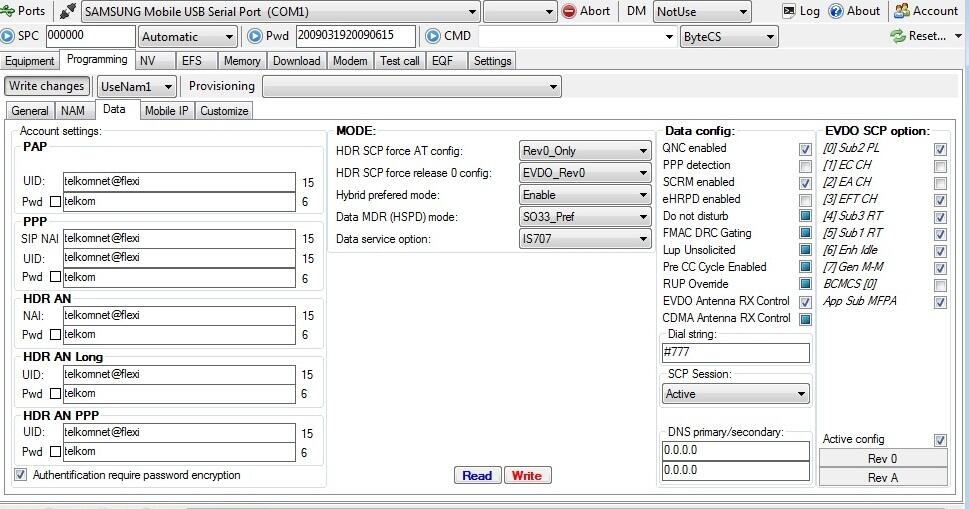The width and height of the screenshot is (969, 509).
Task: Click the Abort stop icon
Action: pyautogui.click(x=569, y=11)
